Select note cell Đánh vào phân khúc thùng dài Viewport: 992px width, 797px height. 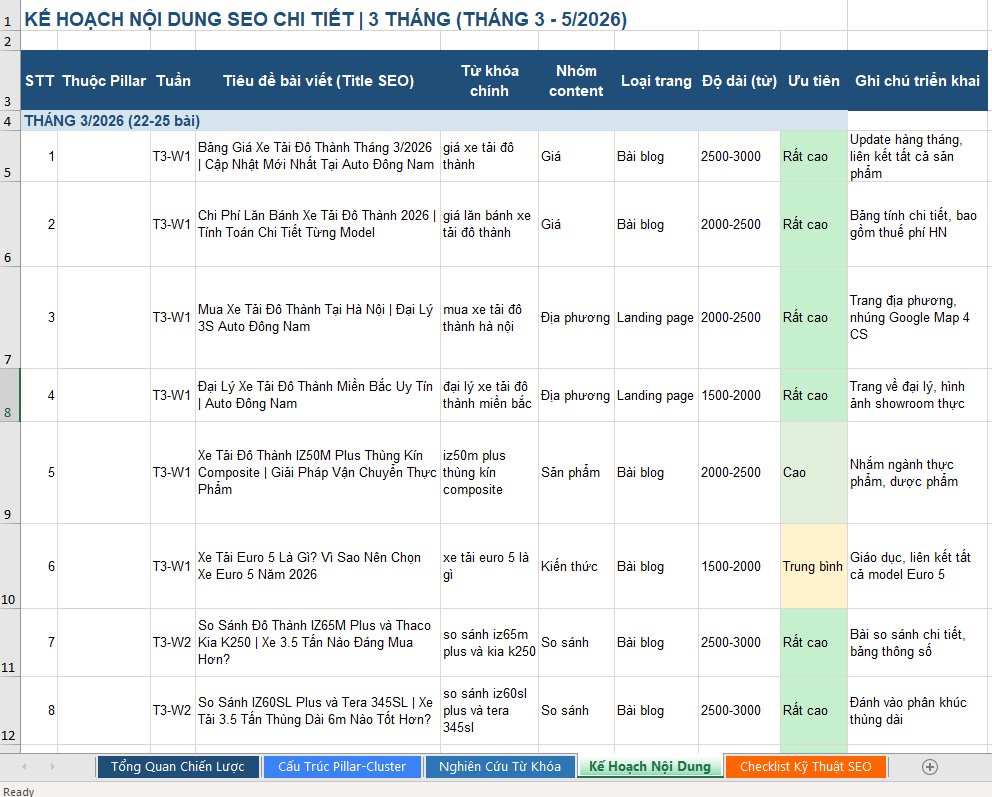[x=917, y=711]
